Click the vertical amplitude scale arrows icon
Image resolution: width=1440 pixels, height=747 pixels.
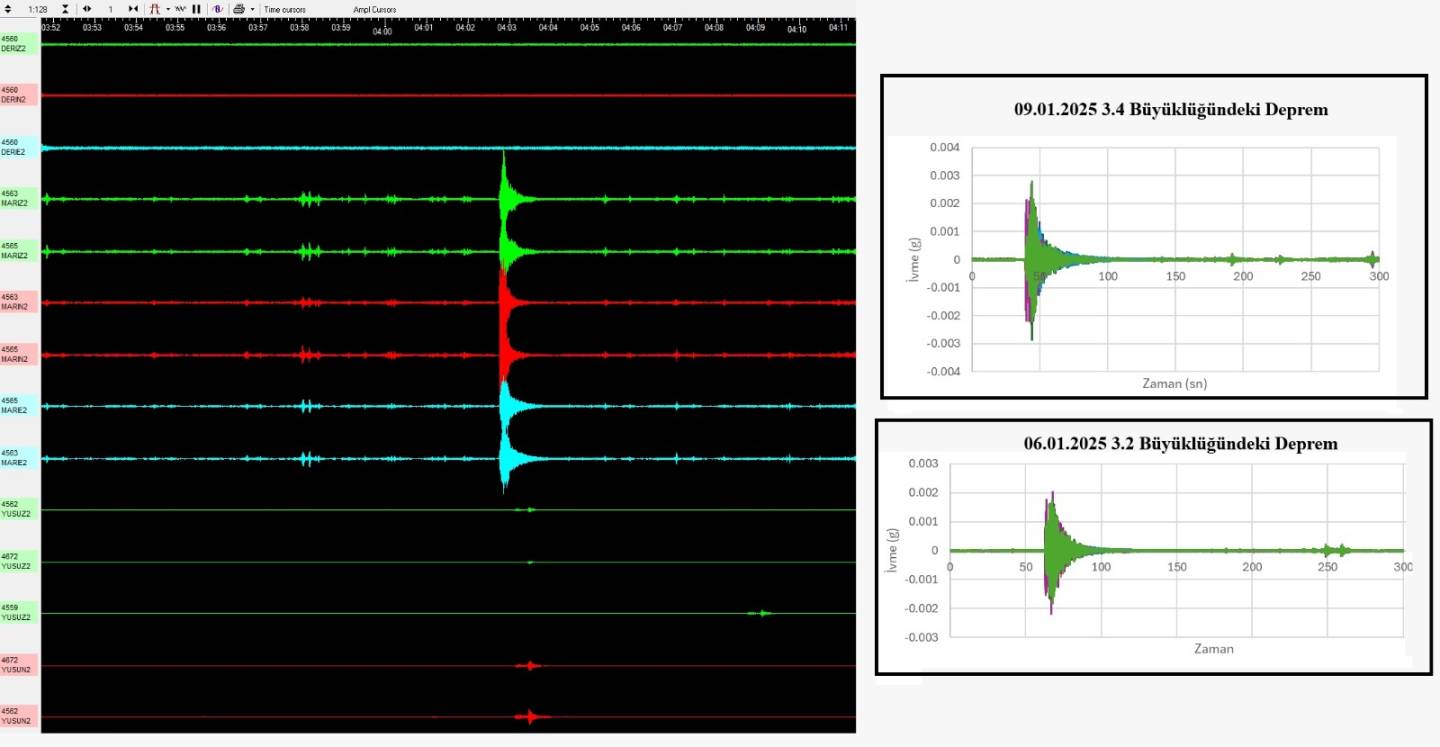point(8,9)
